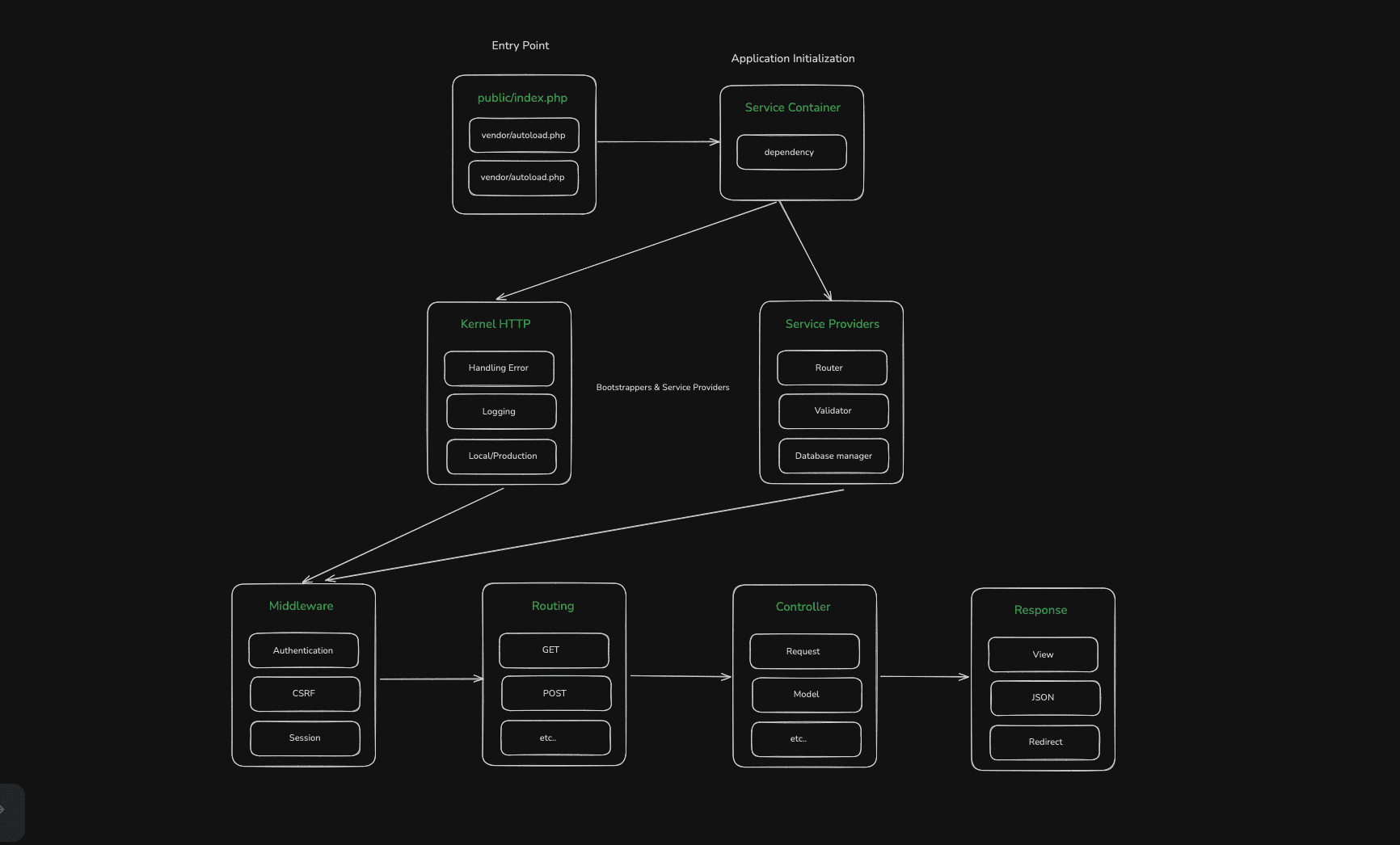
Task: Click the Logging box
Action: [x=500, y=411]
